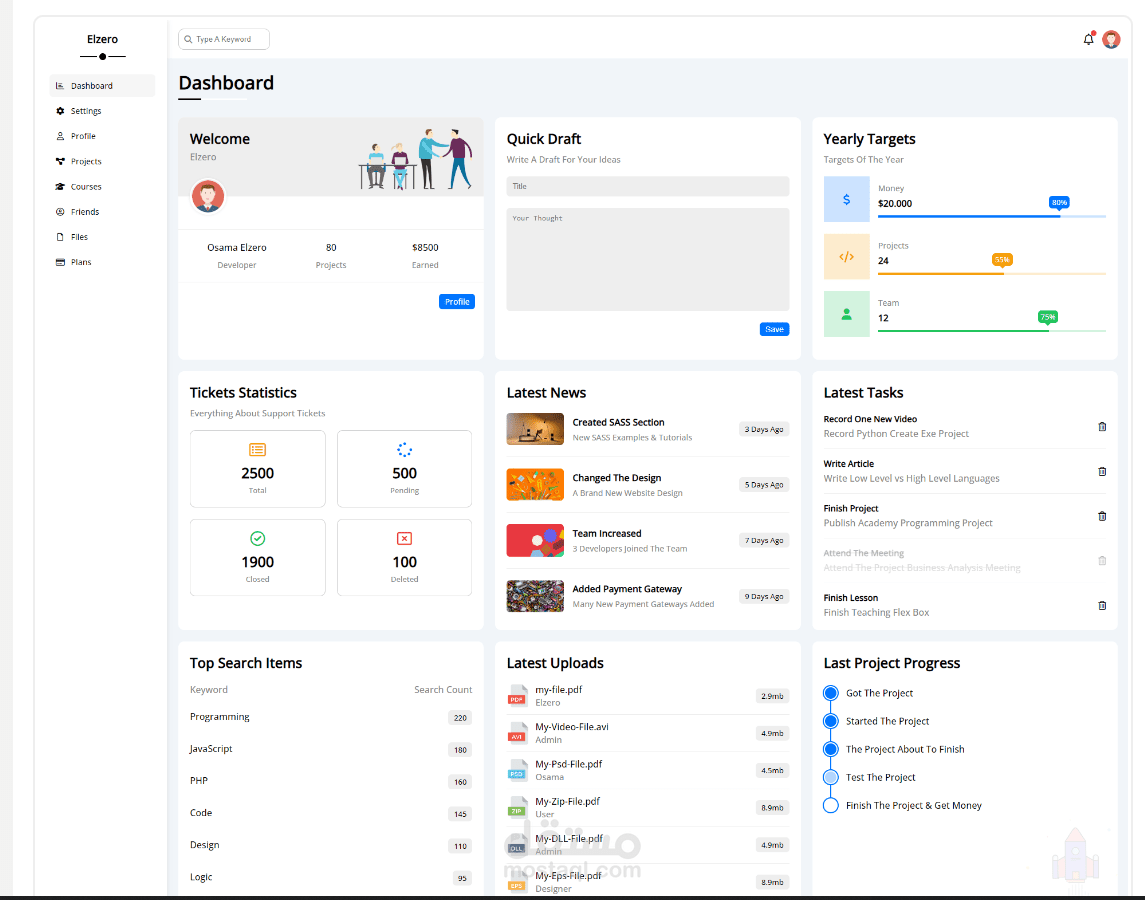
Task: Select the Test The Project progress circle
Action: (x=830, y=777)
